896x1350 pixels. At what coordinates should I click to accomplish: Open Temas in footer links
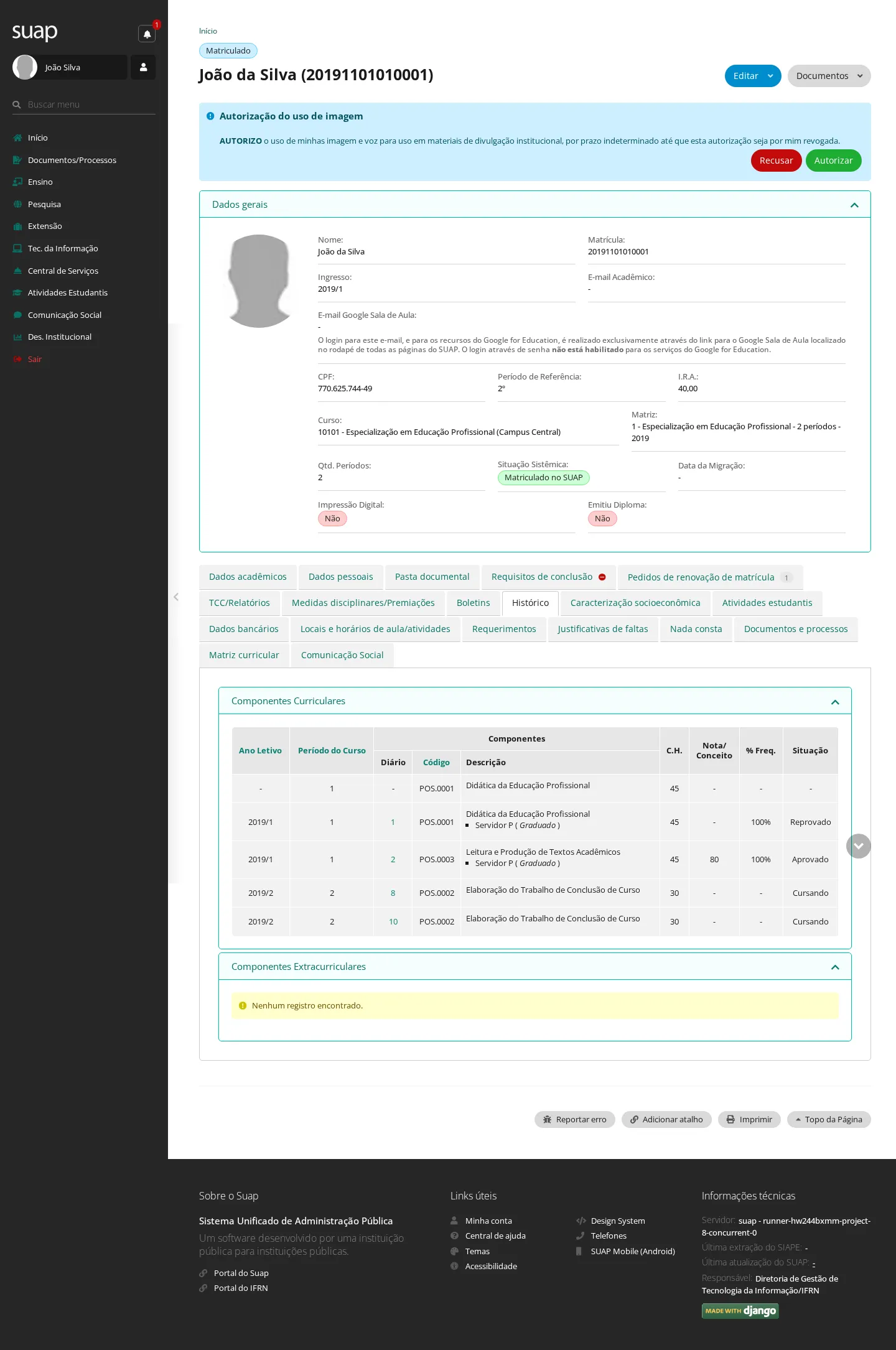[477, 1251]
